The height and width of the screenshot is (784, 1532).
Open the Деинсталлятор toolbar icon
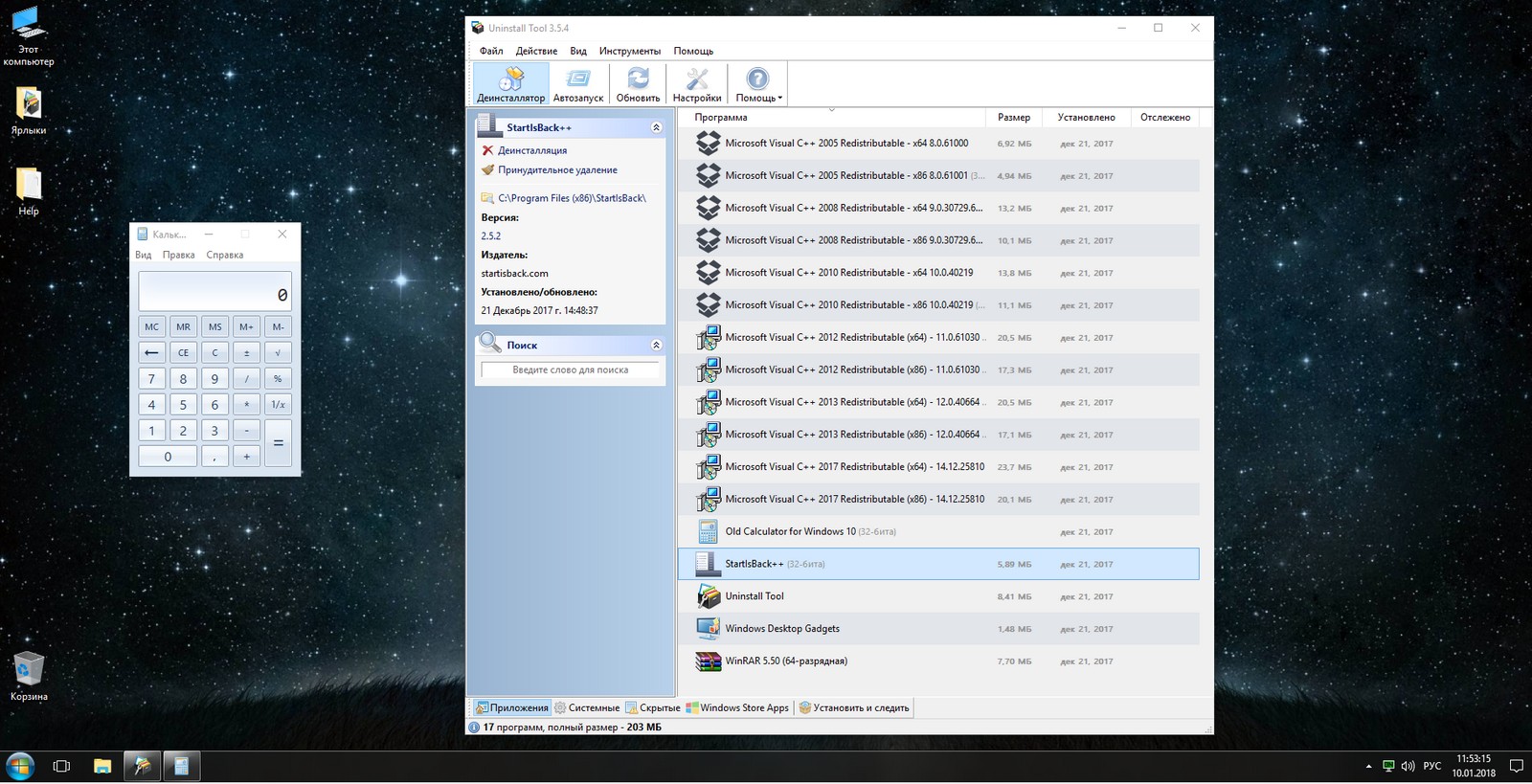(511, 83)
